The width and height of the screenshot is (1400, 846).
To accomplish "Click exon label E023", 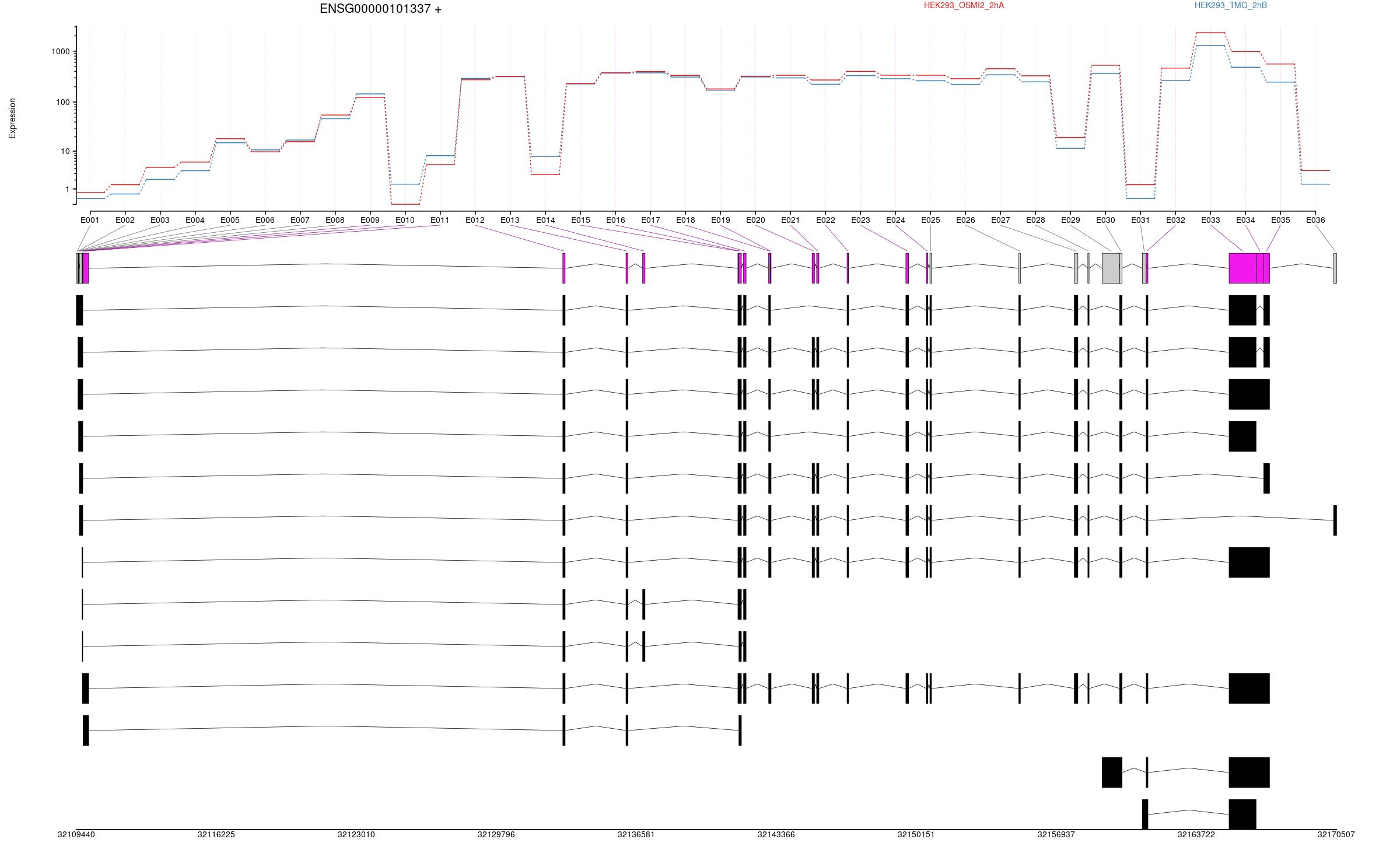I will (x=860, y=220).
